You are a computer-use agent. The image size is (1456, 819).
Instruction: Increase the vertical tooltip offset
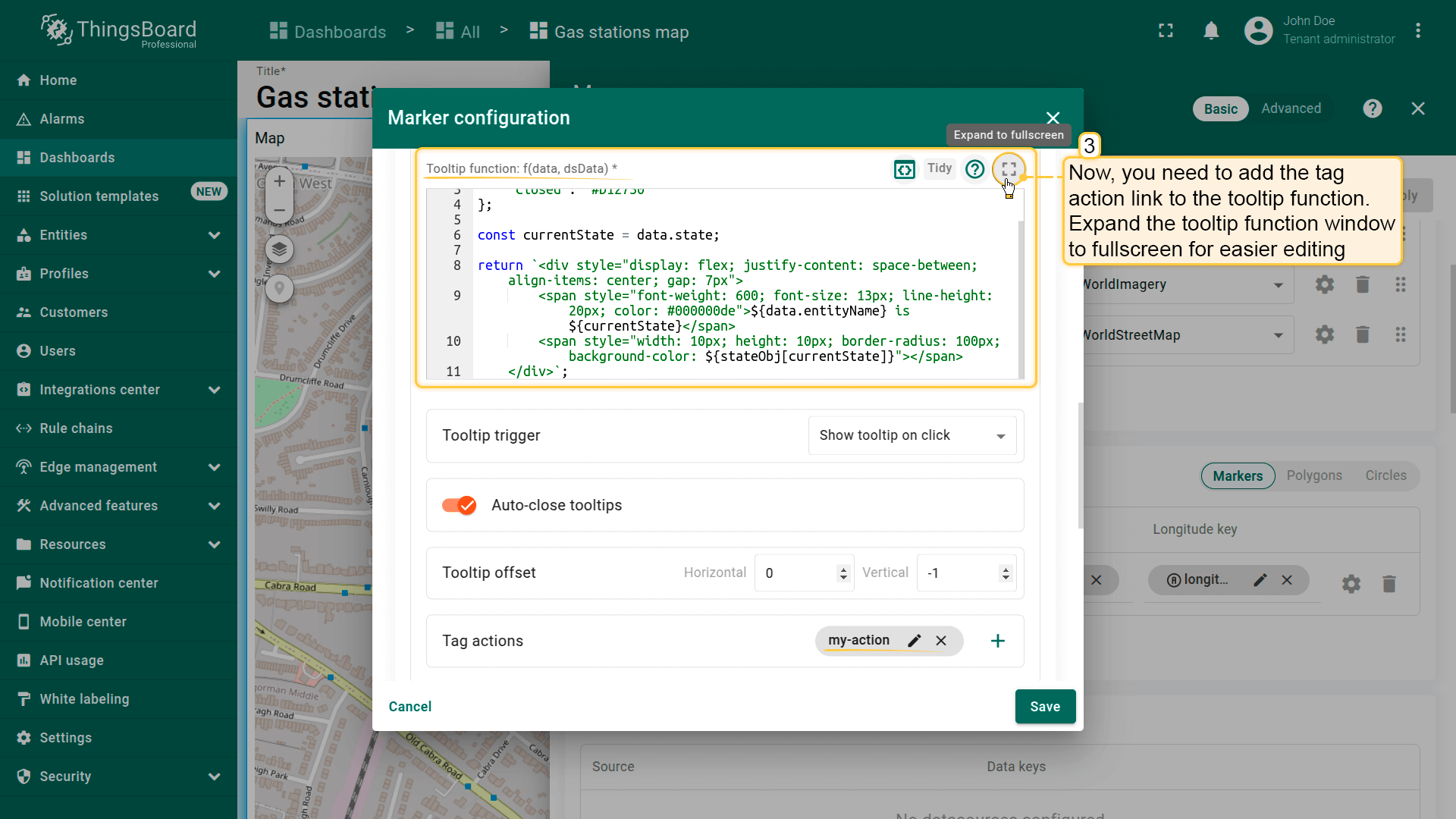[x=1006, y=569]
